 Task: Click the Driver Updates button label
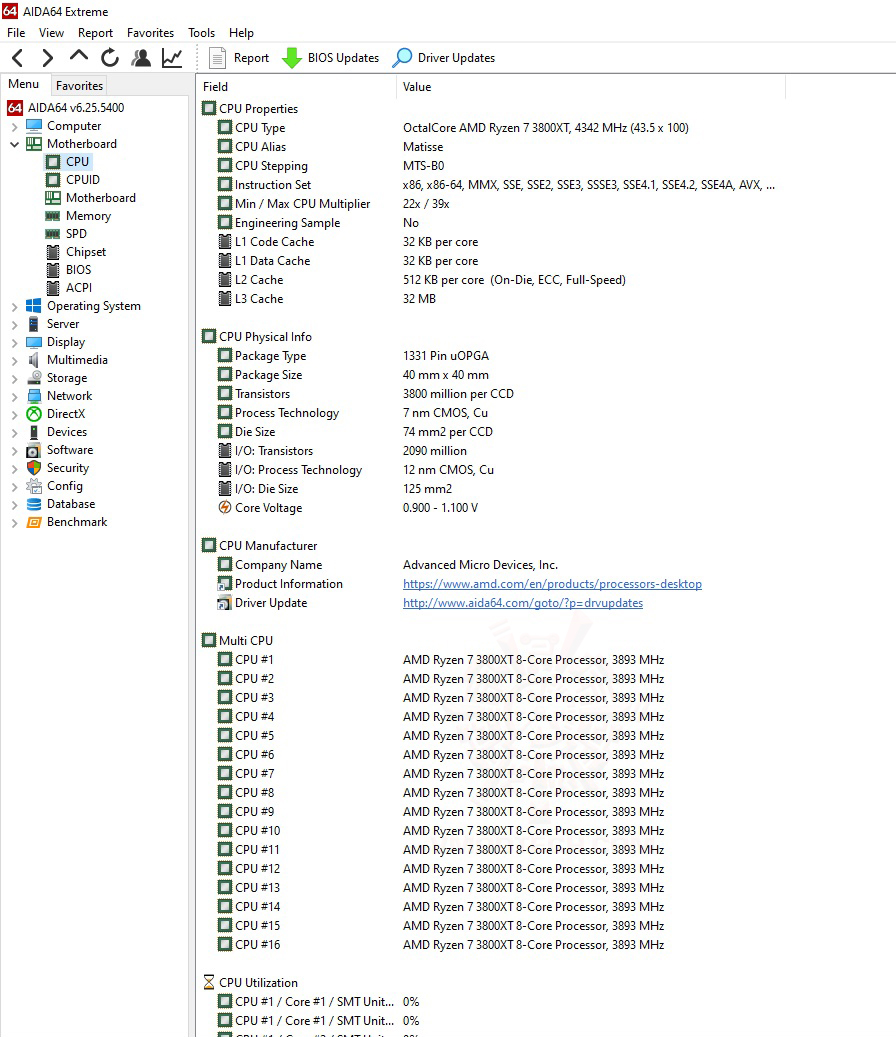pyautogui.click(x=456, y=58)
